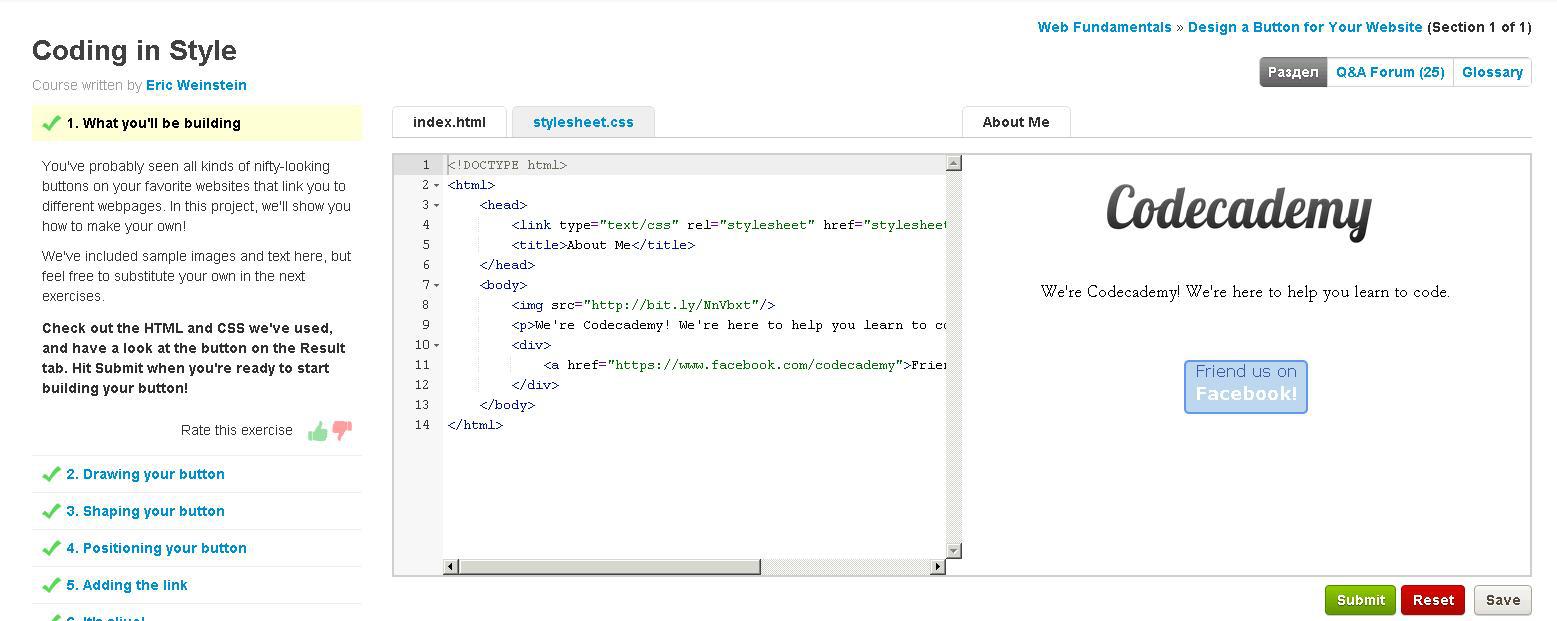Open the Glossary tab

[x=1492, y=72]
